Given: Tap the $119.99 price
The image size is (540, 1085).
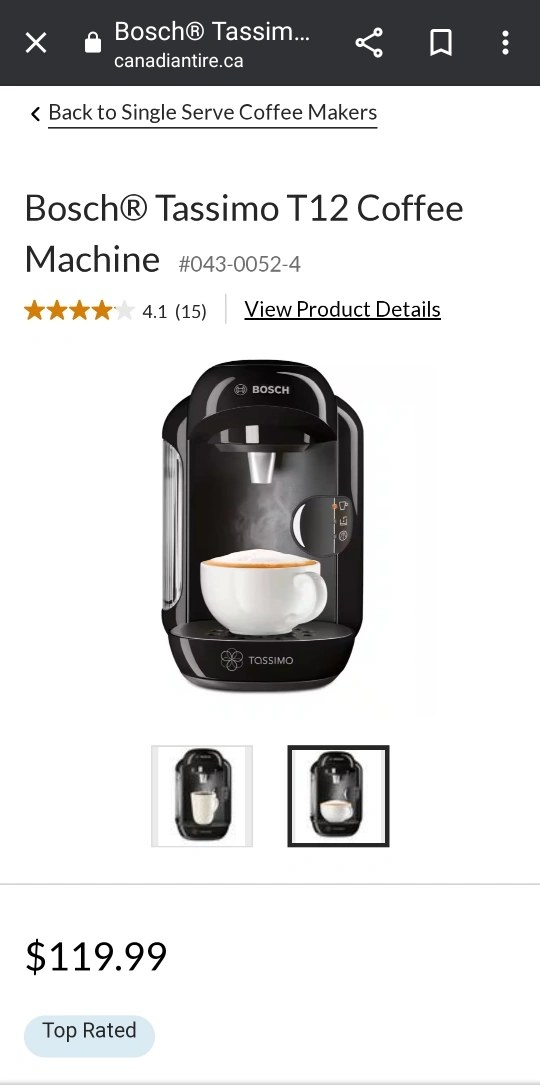Looking at the screenshot, I should pos(96,956).
